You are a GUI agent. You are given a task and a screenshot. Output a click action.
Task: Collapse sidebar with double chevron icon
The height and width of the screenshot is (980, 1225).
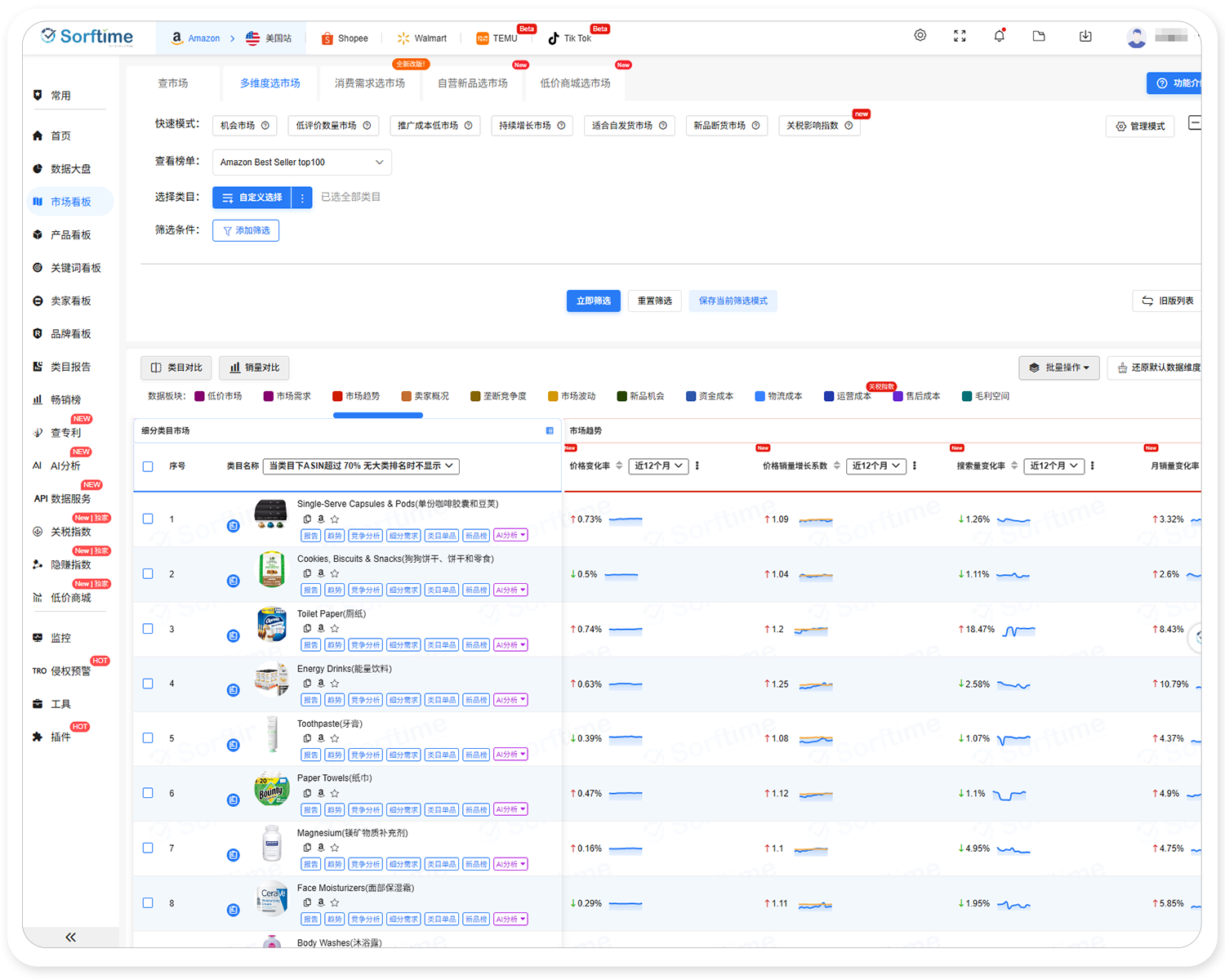71,937
